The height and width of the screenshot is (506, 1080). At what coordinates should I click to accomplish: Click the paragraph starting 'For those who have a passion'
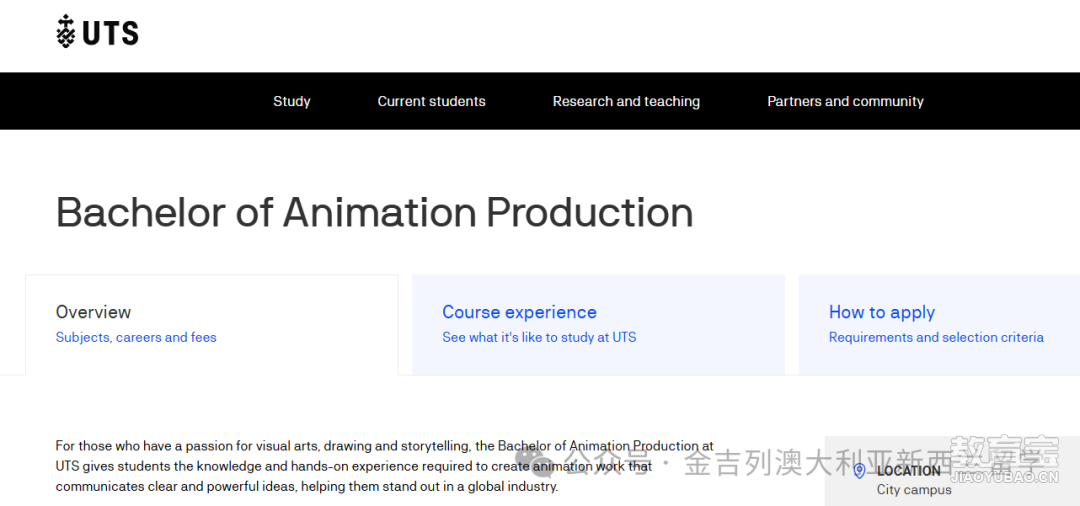click(385, 467)
